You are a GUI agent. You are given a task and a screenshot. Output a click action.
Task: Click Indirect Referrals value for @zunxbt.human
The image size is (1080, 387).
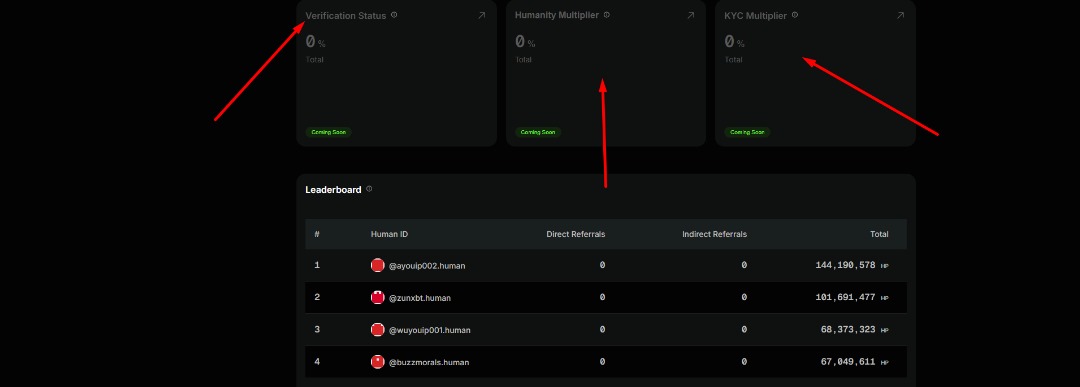coord(744,297)
